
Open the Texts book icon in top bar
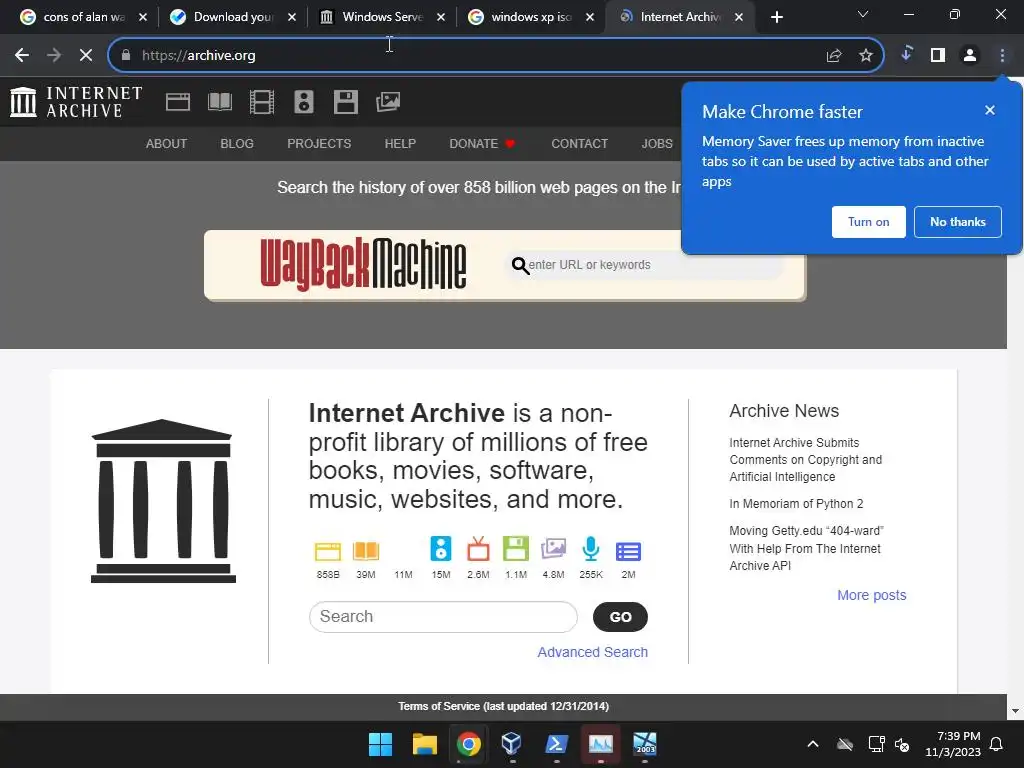coord(219,102)
